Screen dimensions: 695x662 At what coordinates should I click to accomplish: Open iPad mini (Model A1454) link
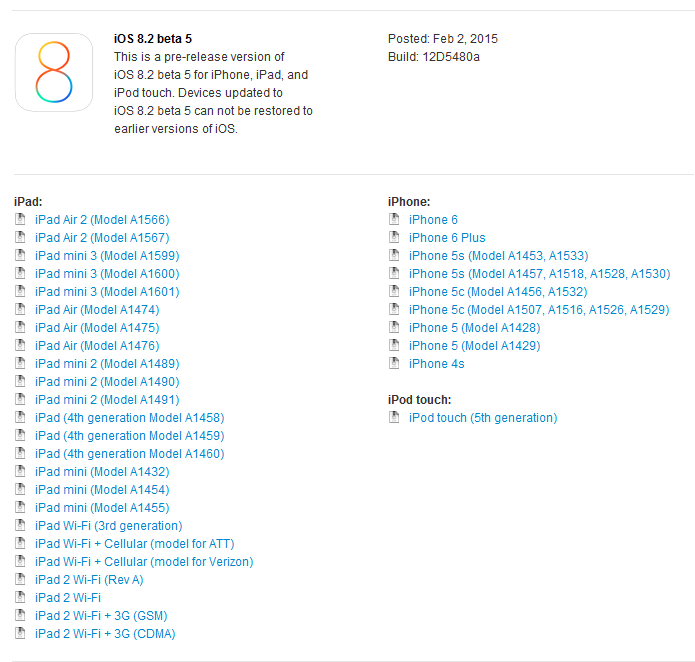(102, 490)
